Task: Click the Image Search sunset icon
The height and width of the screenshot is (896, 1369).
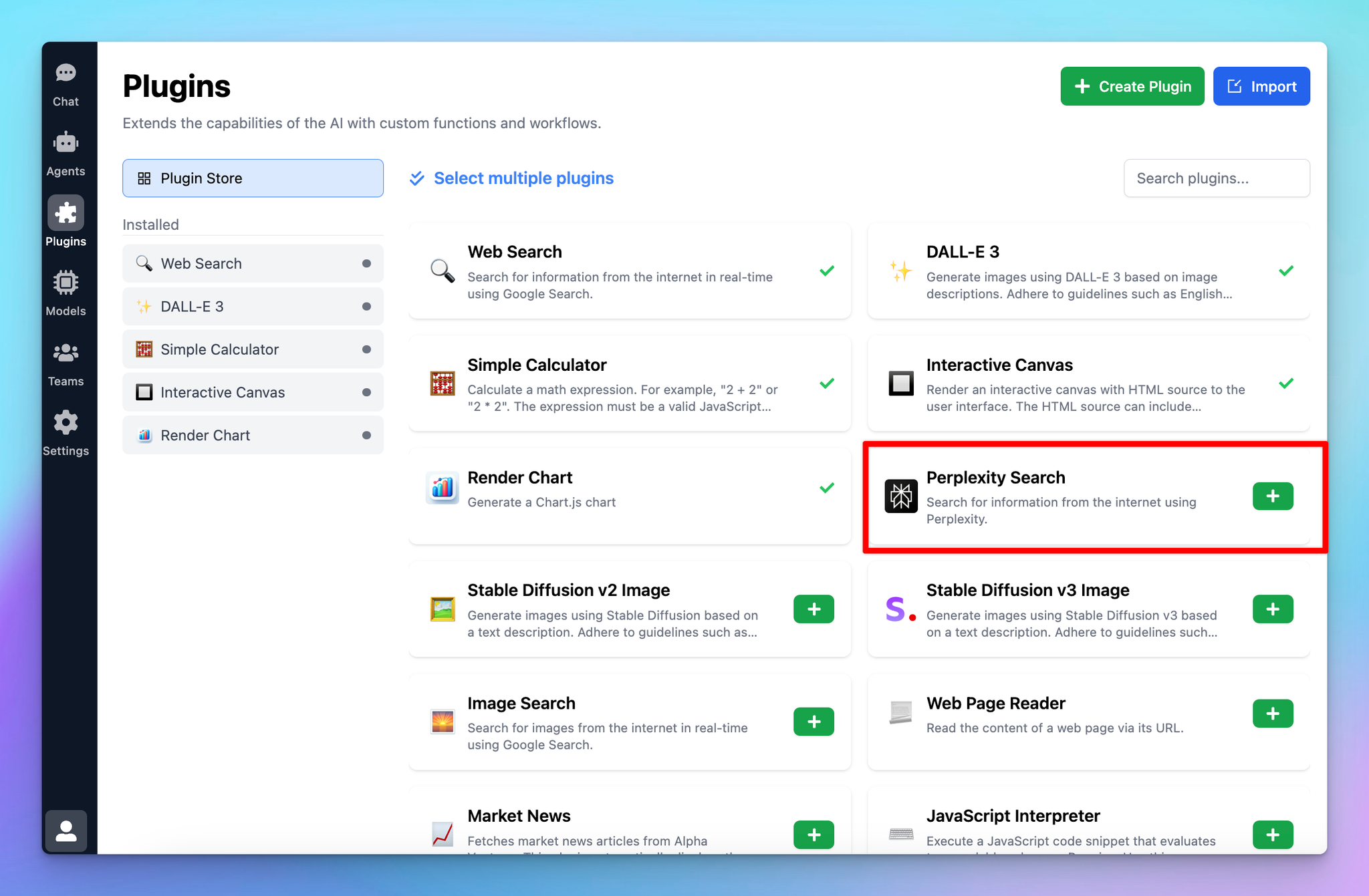Action: (442, 722)
